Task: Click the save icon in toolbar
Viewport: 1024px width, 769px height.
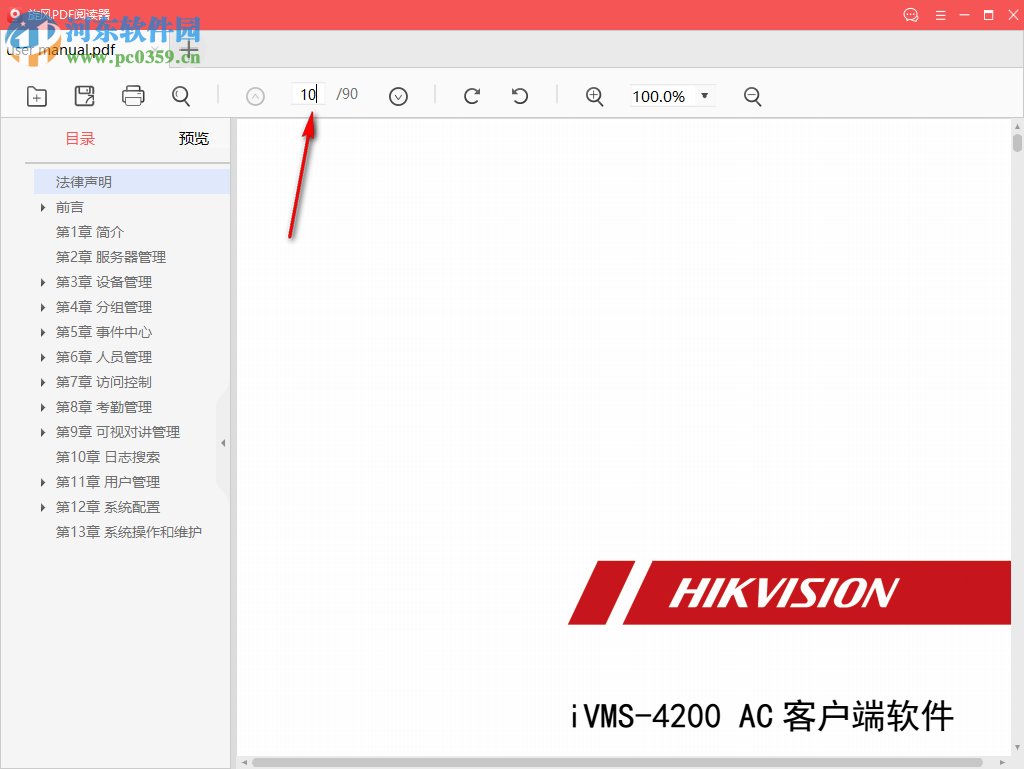Action: coord(85,96)
